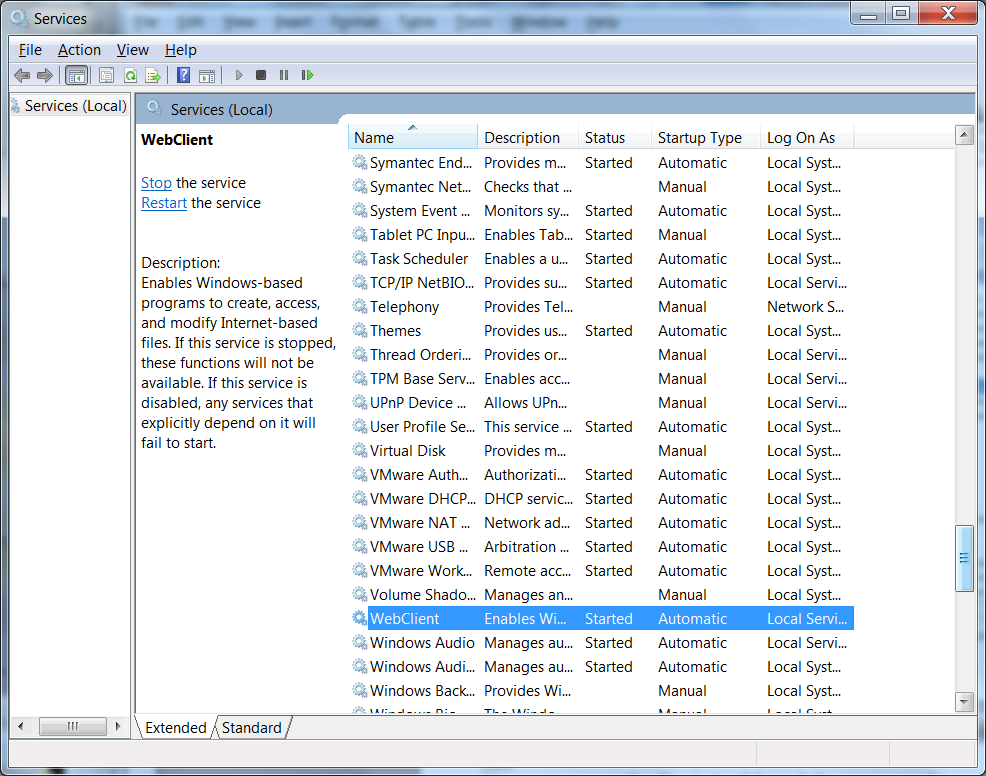Sort list by Name column header
Screen dimensions: 986x776
tap(412, 138)
